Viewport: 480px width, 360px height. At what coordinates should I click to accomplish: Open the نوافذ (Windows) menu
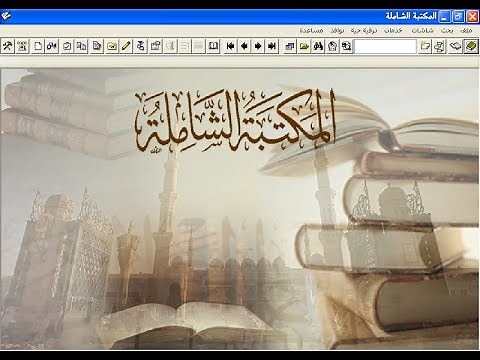(x=337, y=31)
